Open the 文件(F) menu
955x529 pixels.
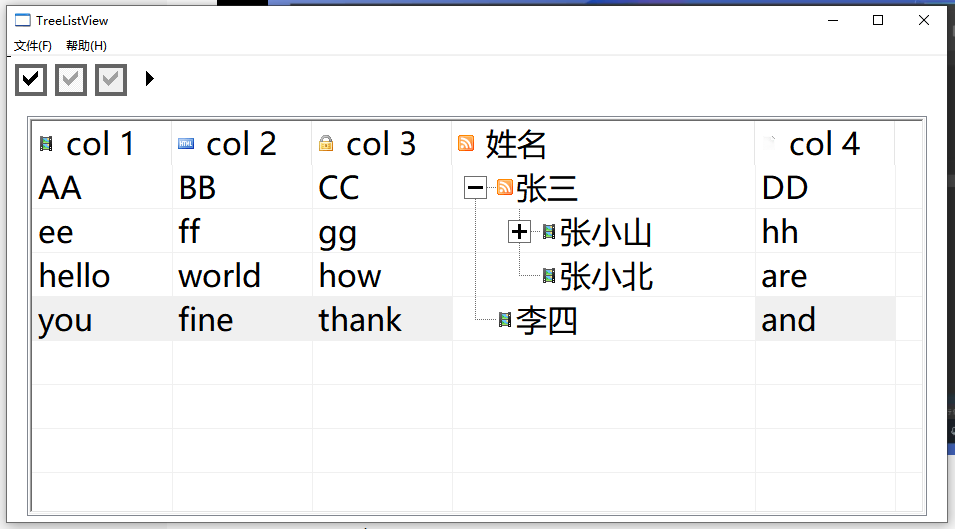[x=33, y=46]
